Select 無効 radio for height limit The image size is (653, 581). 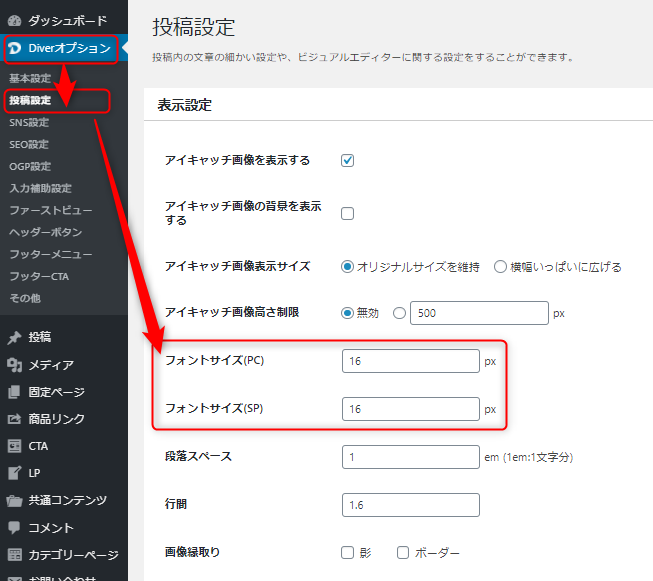(x=347, y=313)
